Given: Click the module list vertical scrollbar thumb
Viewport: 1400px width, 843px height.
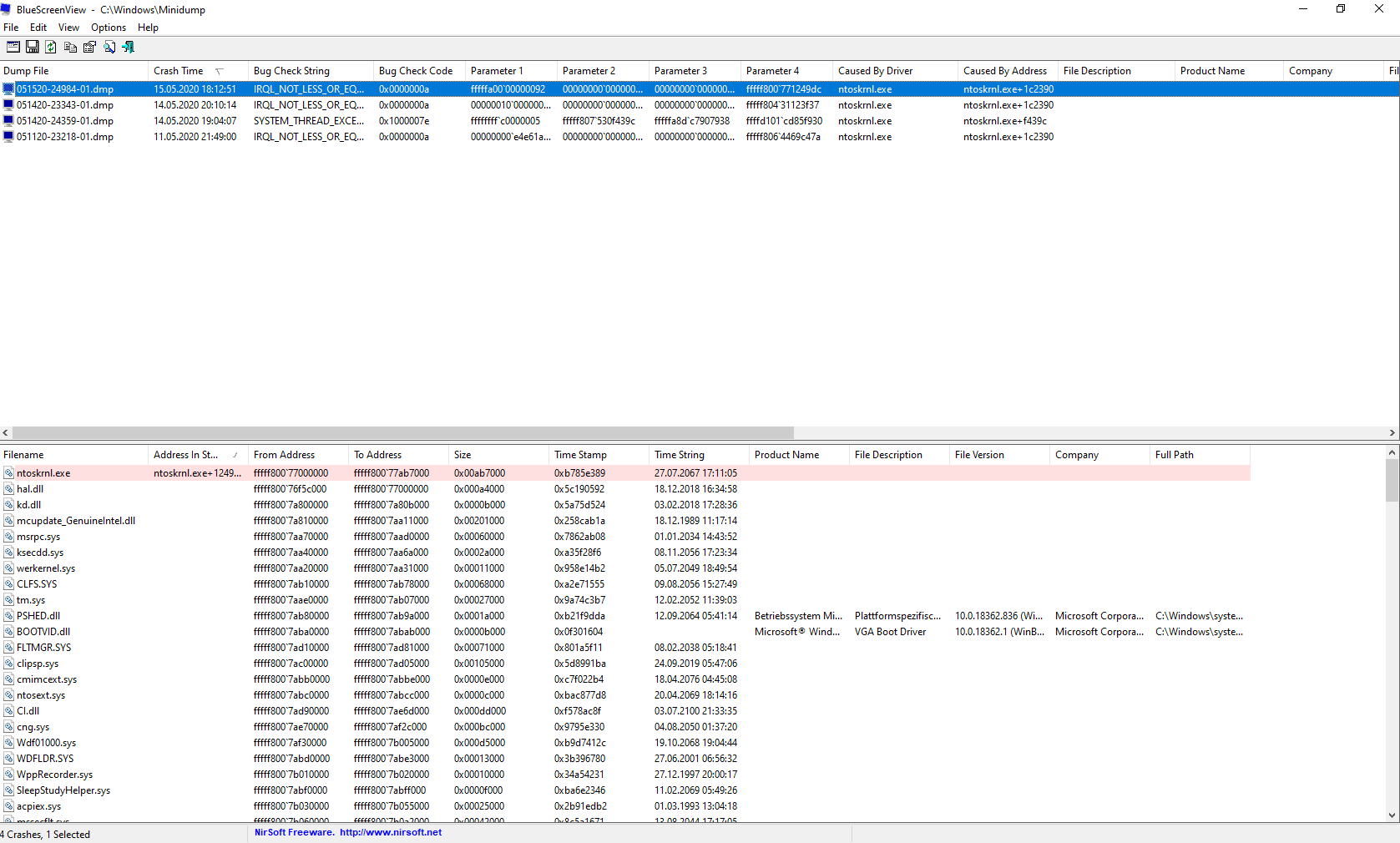Looking at the screenshot, I should (1392, 481).
